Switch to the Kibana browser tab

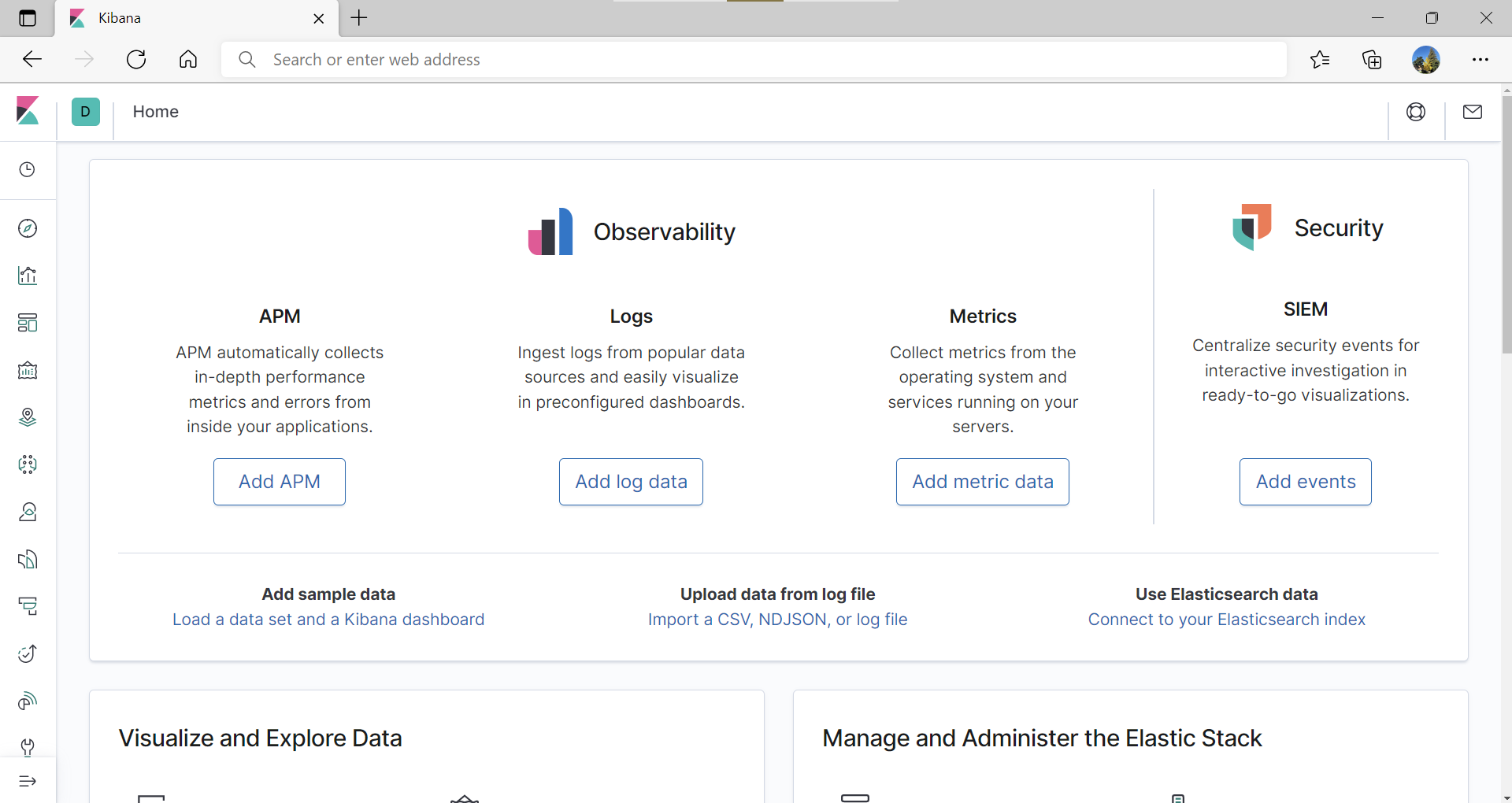[157, 18]
